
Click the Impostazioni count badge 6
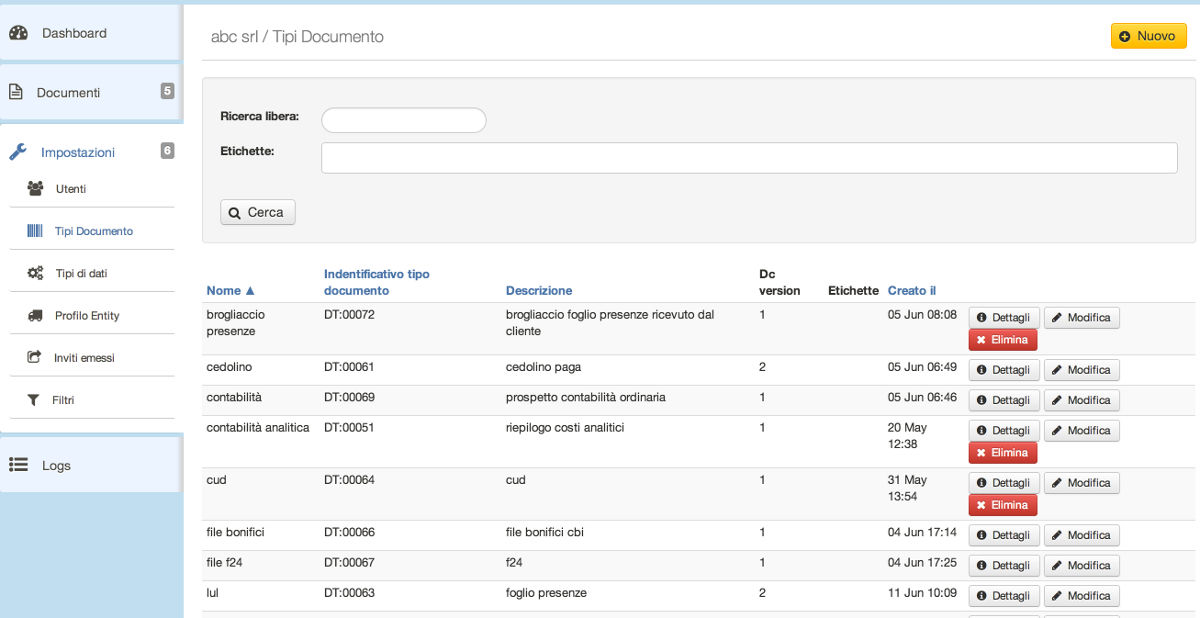[167, 151]
